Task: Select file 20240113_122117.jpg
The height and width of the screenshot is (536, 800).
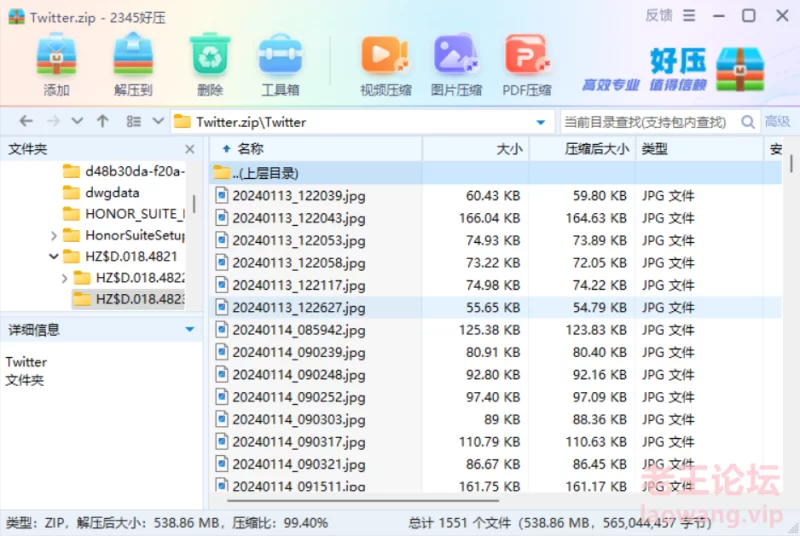Action: click(x=495, y=285)
